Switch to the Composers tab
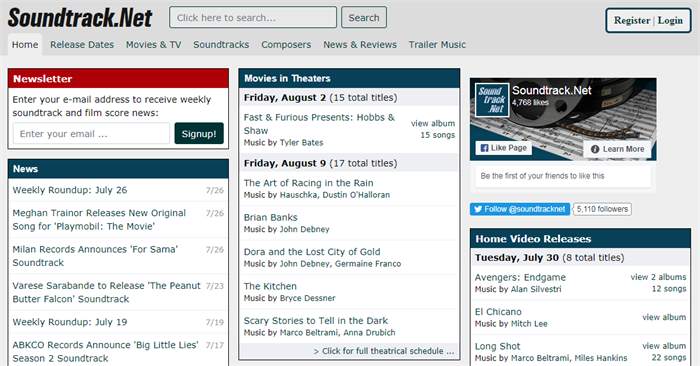This screenshot has height=366, width=700. [x=286, y=45]
